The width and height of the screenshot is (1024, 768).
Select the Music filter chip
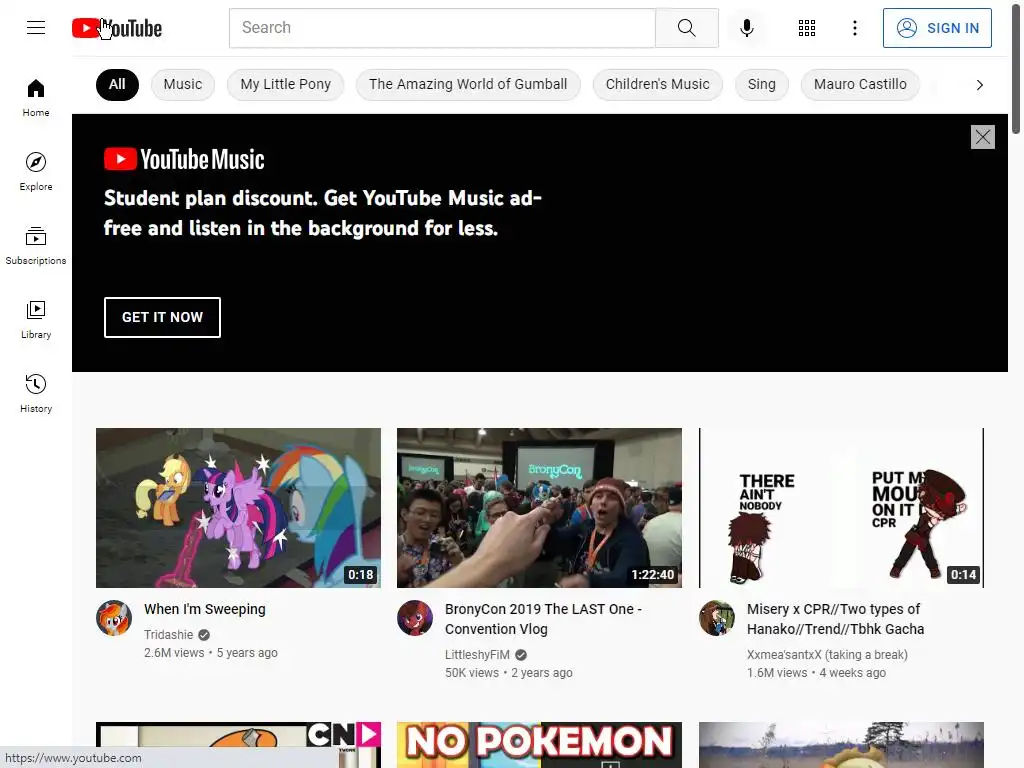(183, 84)
